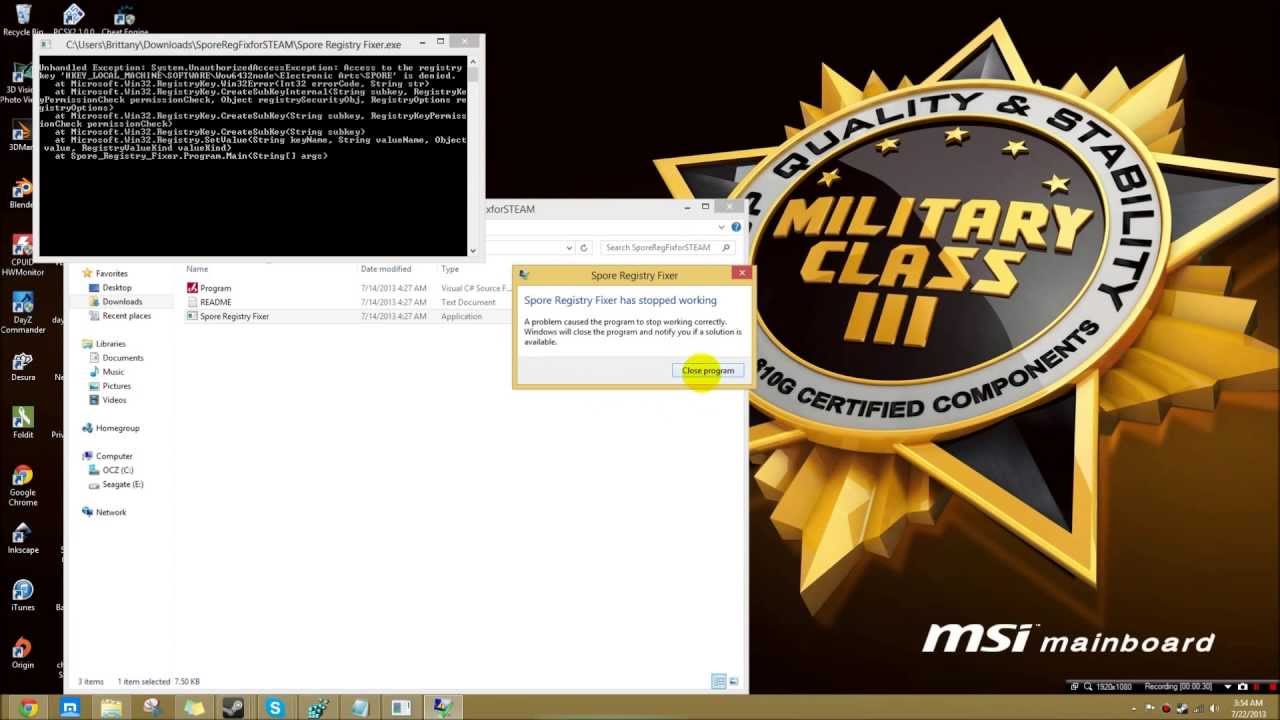Open the Cheat Engine desktop shortcut
Image resolution: width=1280 pixels, height=720 pixels.
pos(124,19)
